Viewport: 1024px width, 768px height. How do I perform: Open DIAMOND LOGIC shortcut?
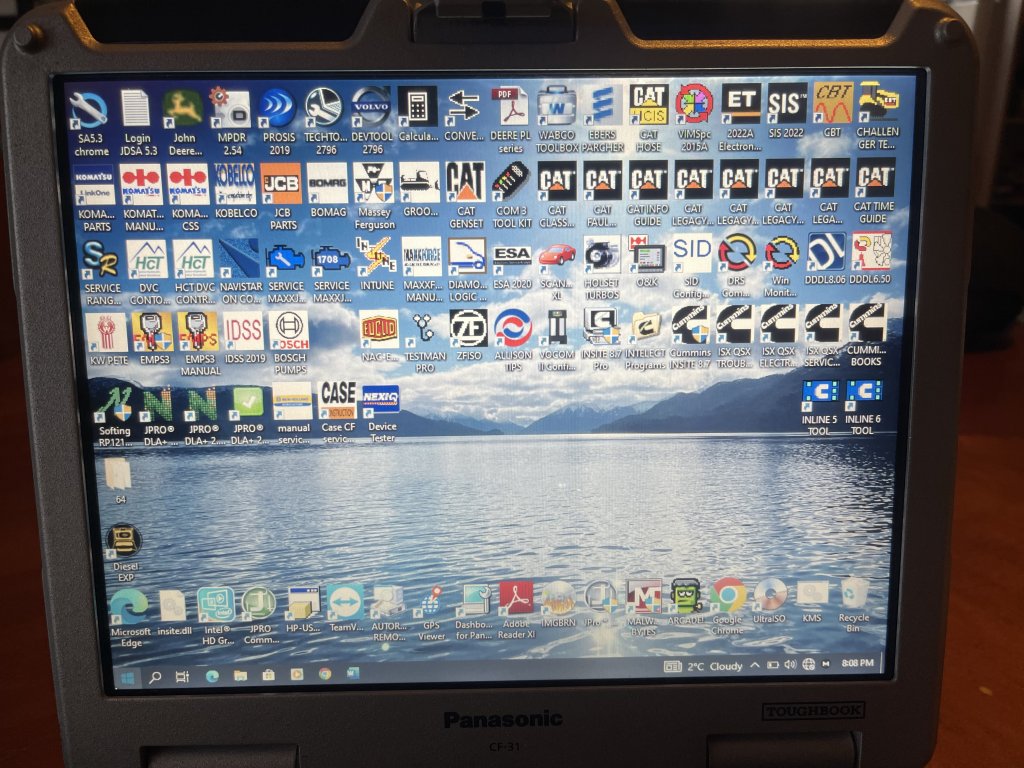point(467,257)
